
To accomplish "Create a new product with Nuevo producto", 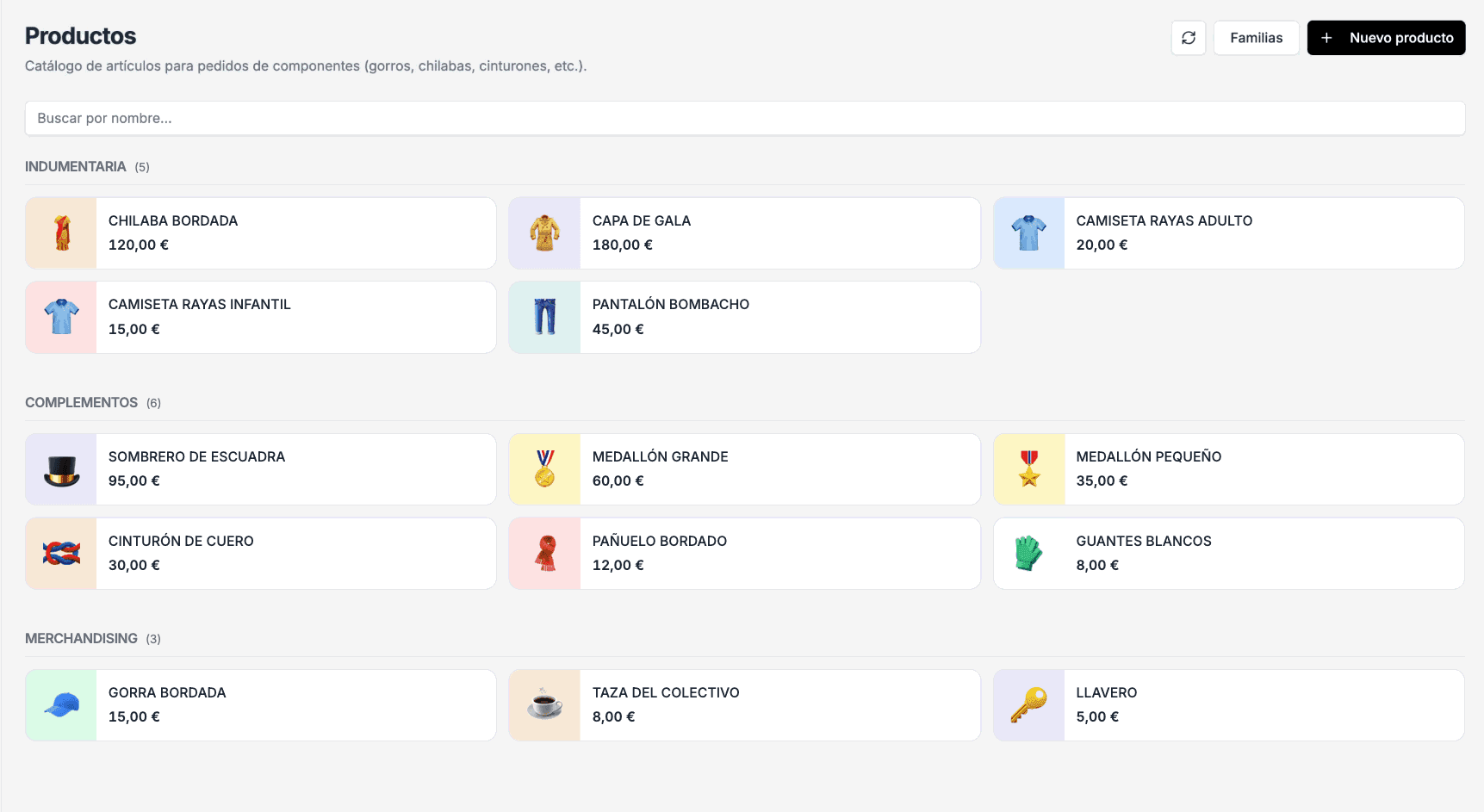I will click(1386, 38).
